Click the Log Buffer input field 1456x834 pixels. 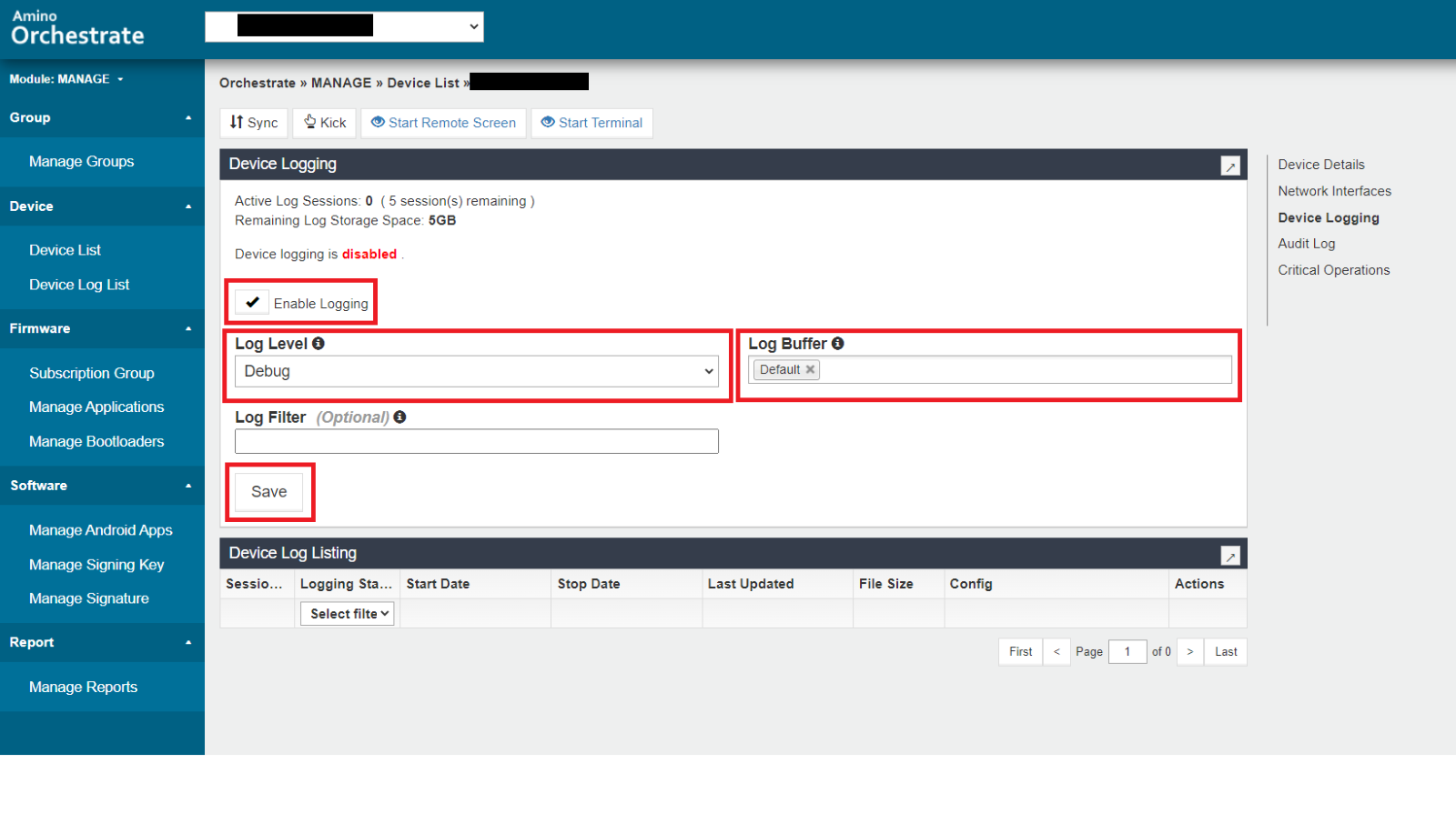pos(990,369)
